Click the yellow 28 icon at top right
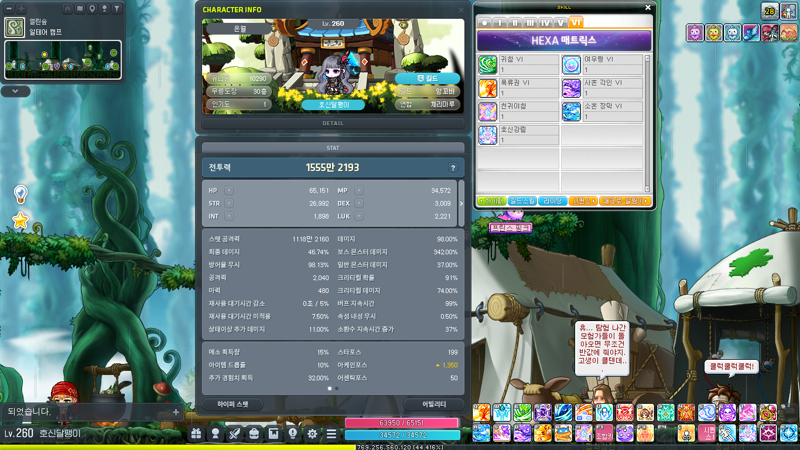 769,11
